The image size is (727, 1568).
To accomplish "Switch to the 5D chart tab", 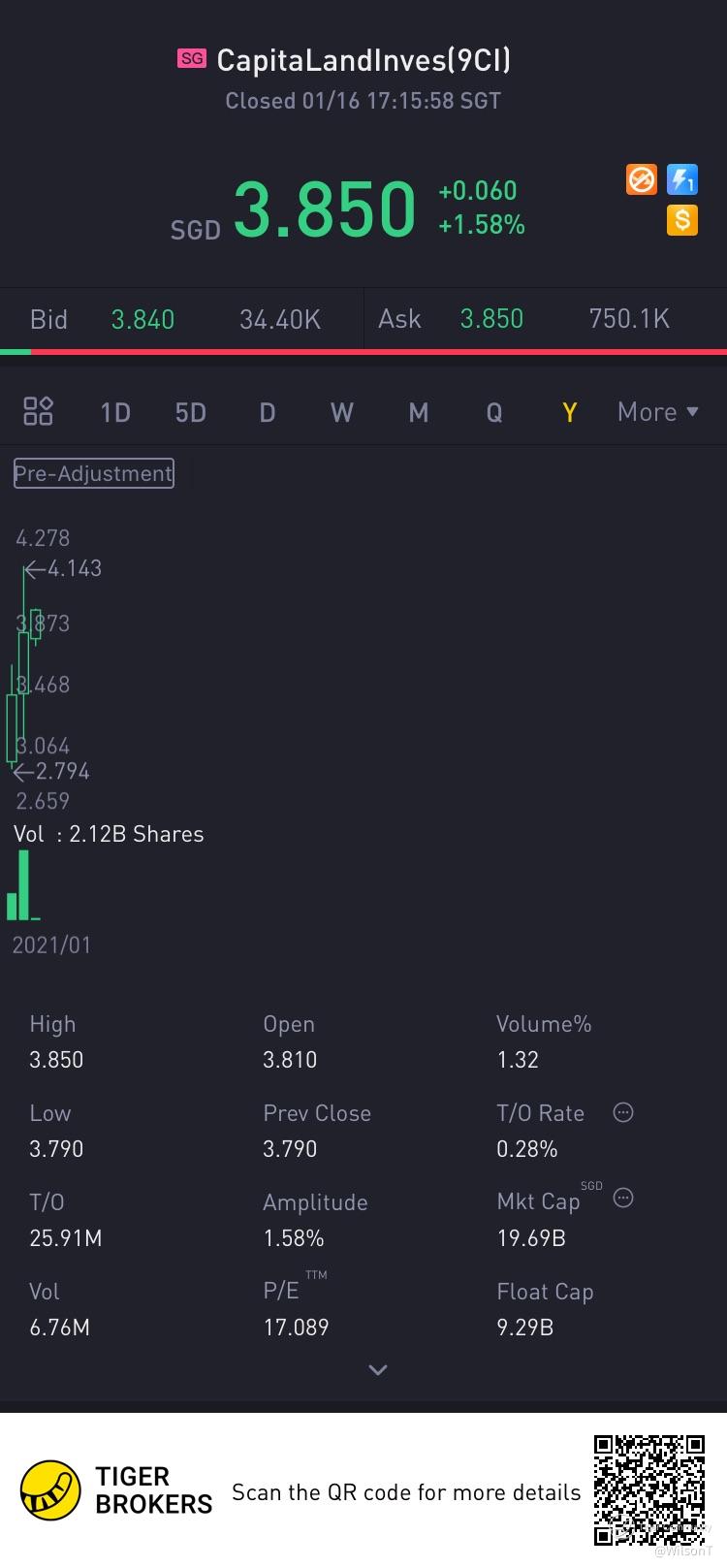I will pyautogui.click(x=191, y=412).
